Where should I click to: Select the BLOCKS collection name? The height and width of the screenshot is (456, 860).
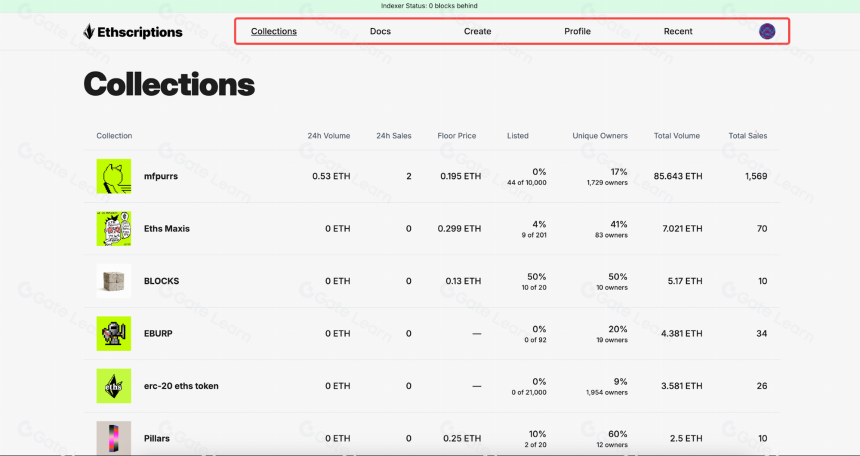click(x=161, y=281)
